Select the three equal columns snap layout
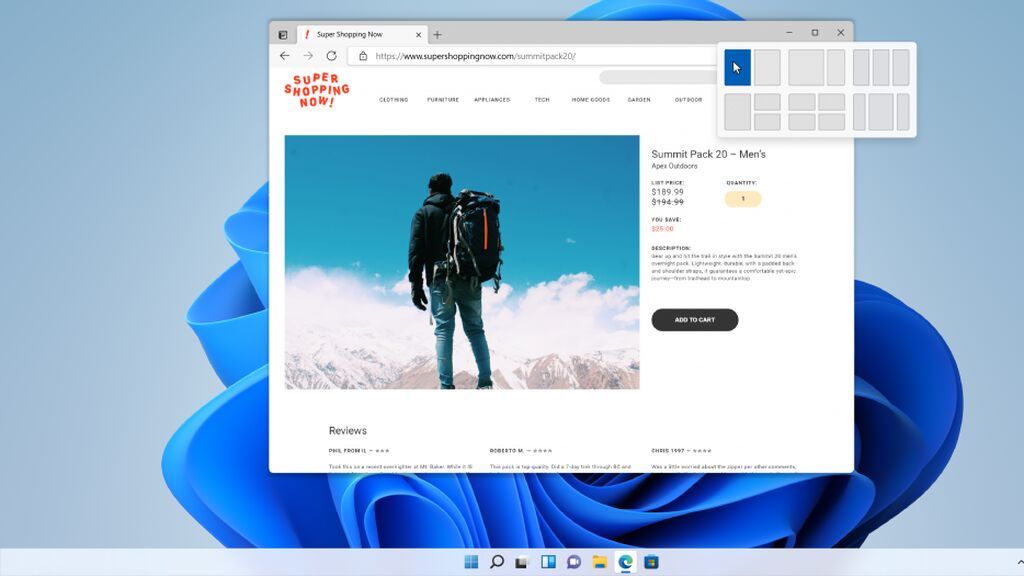Image resolution: width=1024 pixels, height=576 pixels. coord(881,68)
